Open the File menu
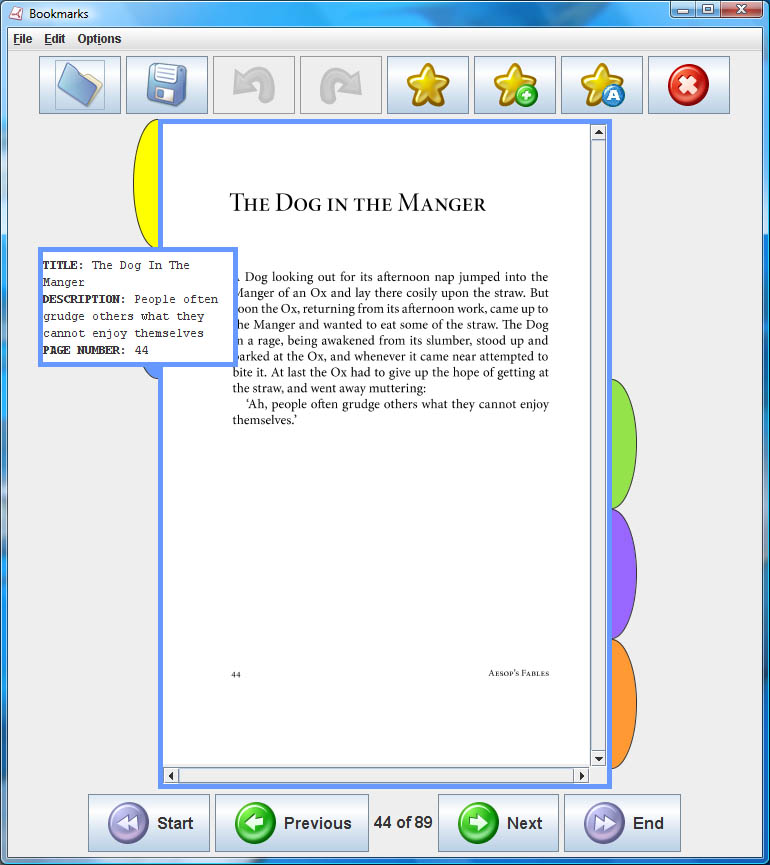770x865 pixels. pyautogui.click(x=22, y=39)
